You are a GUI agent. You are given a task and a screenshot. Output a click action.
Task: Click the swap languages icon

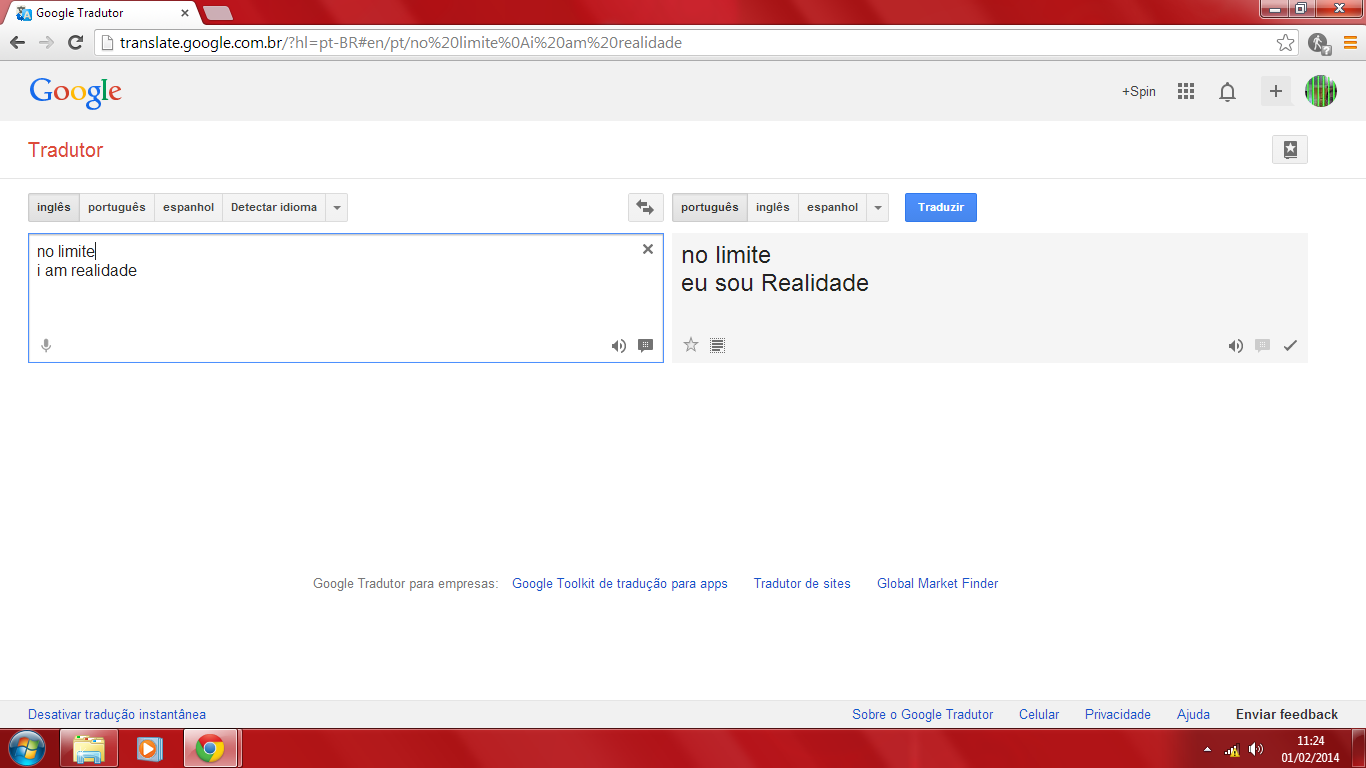pos(645,207)
